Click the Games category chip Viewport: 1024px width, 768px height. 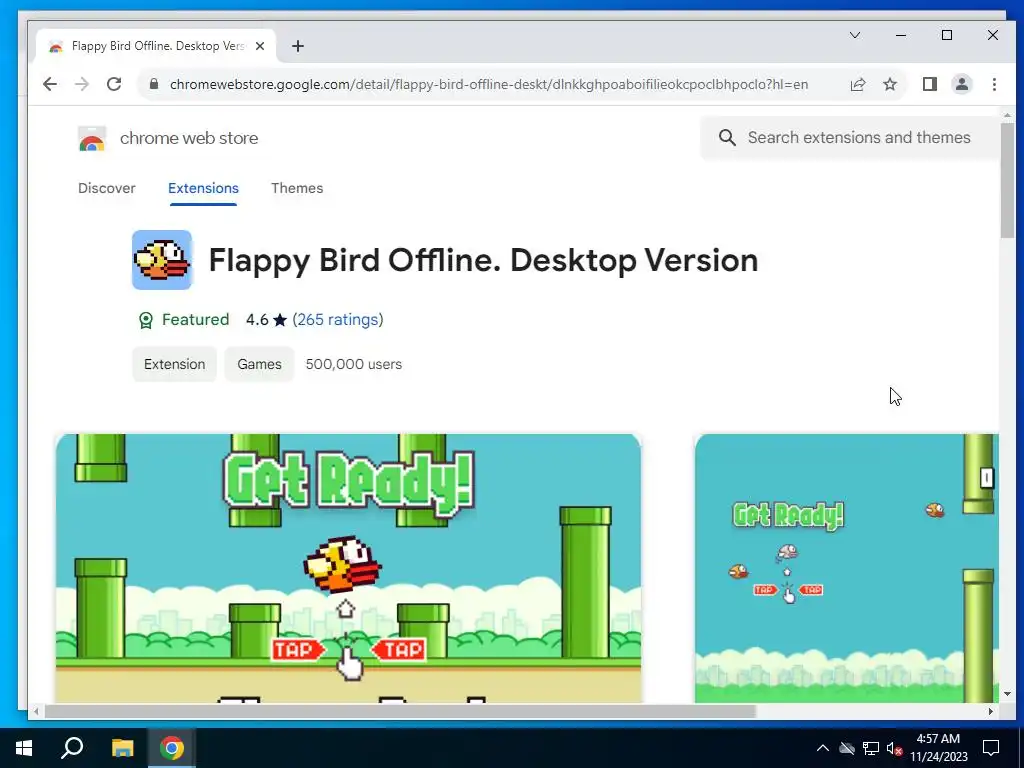[x=259, y=364]
